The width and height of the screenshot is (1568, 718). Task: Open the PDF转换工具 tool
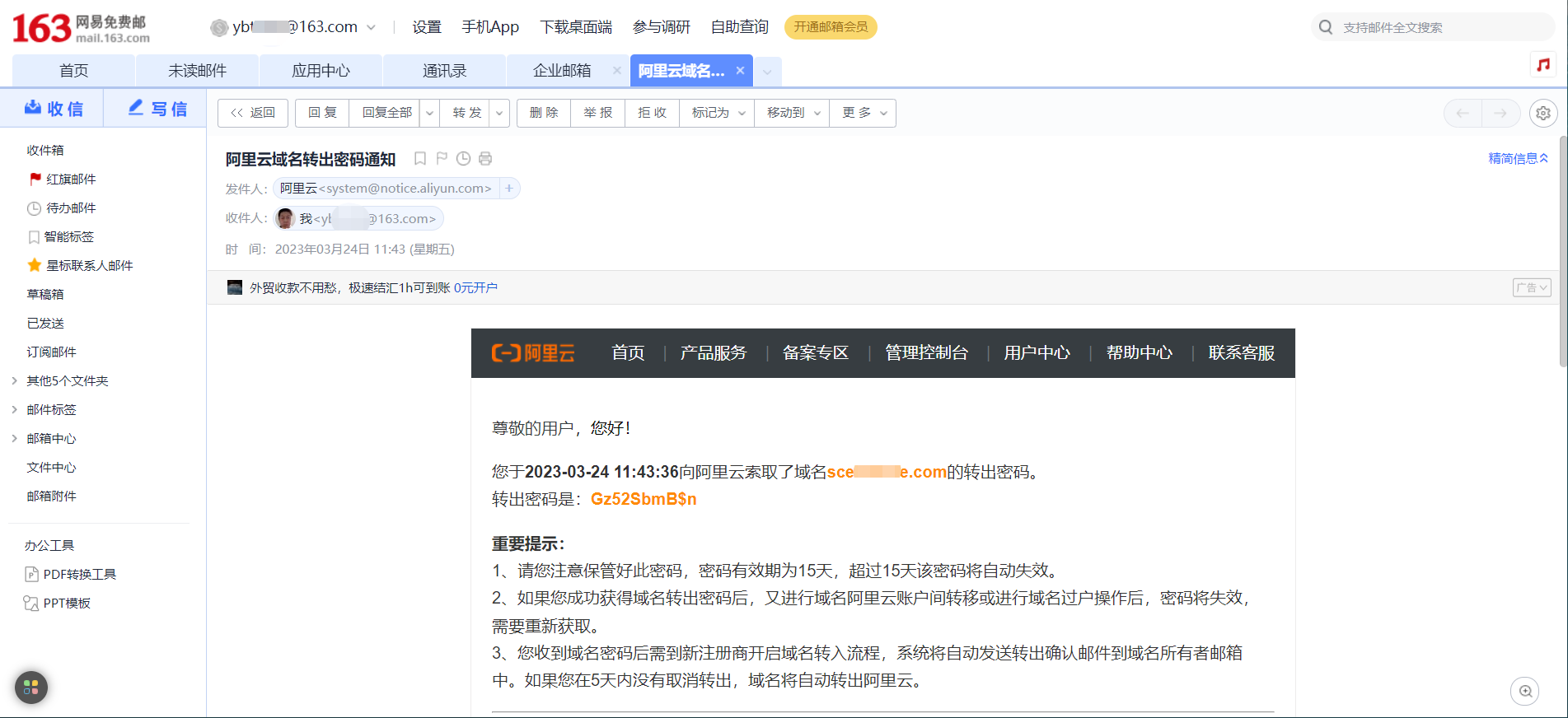click(x=71, y=575)
